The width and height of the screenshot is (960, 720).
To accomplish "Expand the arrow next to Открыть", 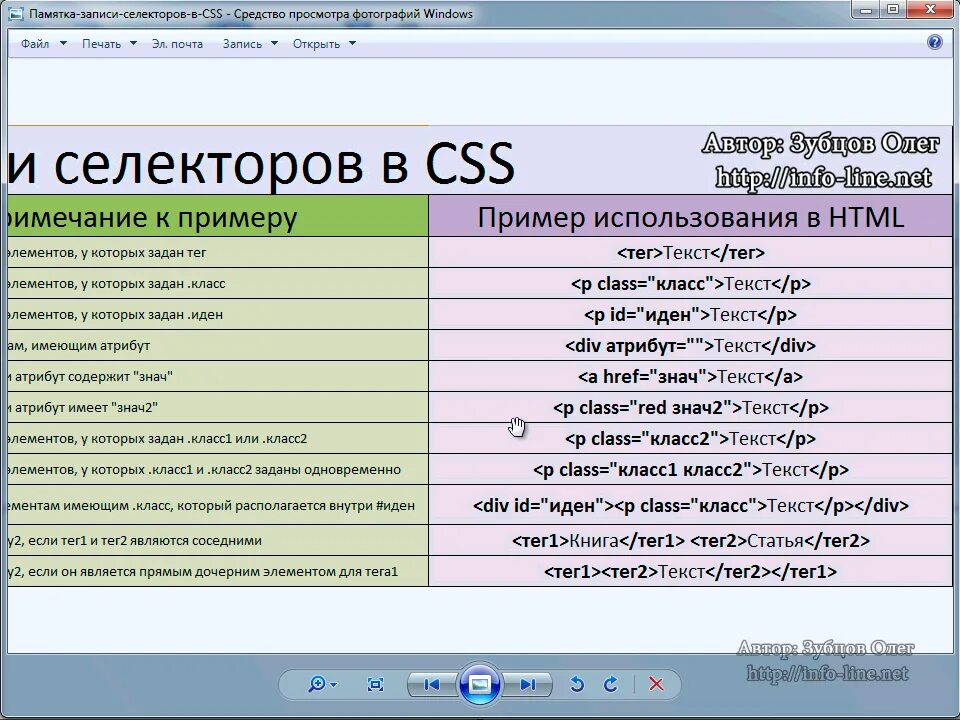I will pyautogui.click(x=352, y=43).
